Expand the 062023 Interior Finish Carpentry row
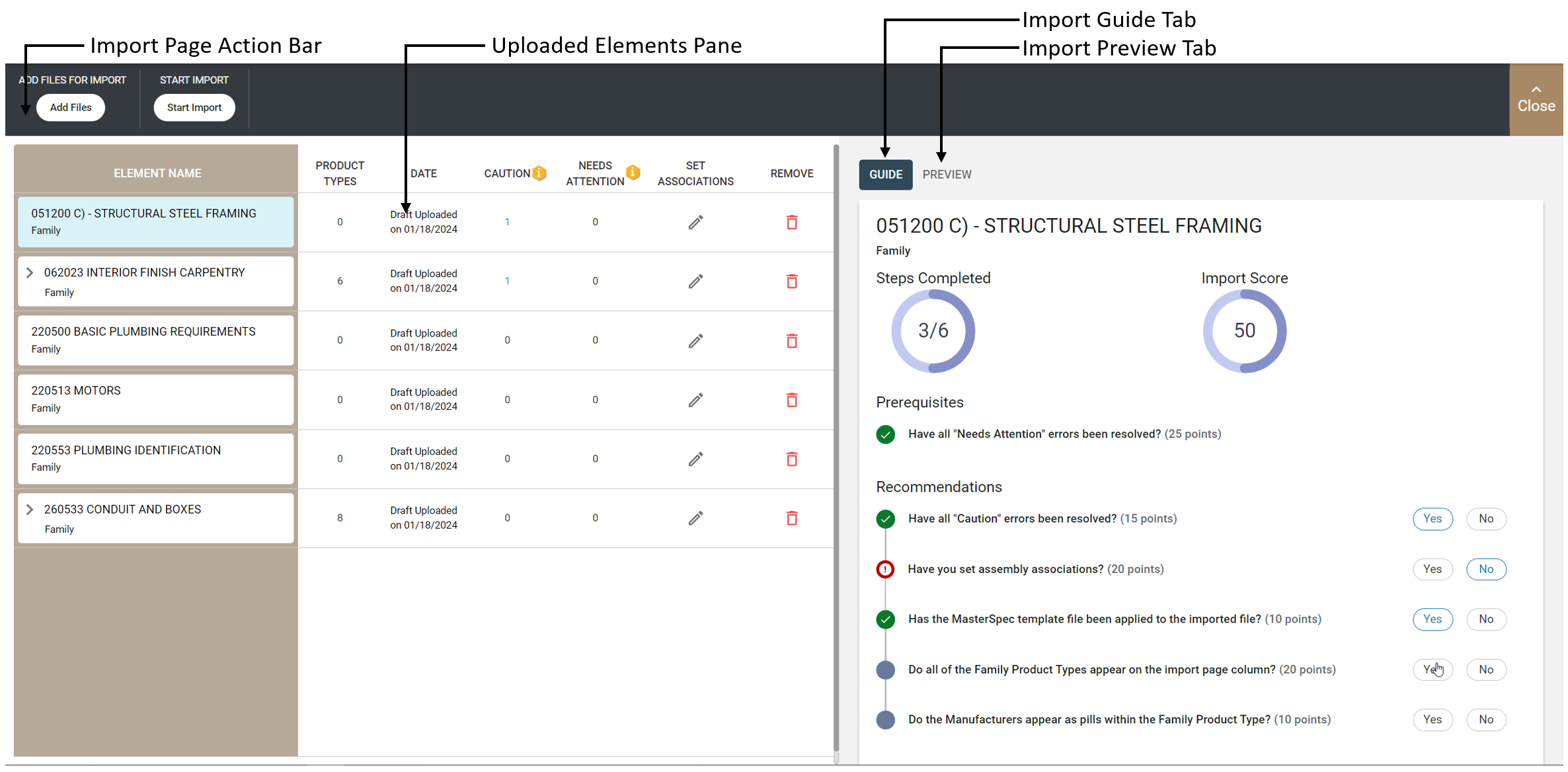Viewport: 1568px width, 772px height. (30, 272)
